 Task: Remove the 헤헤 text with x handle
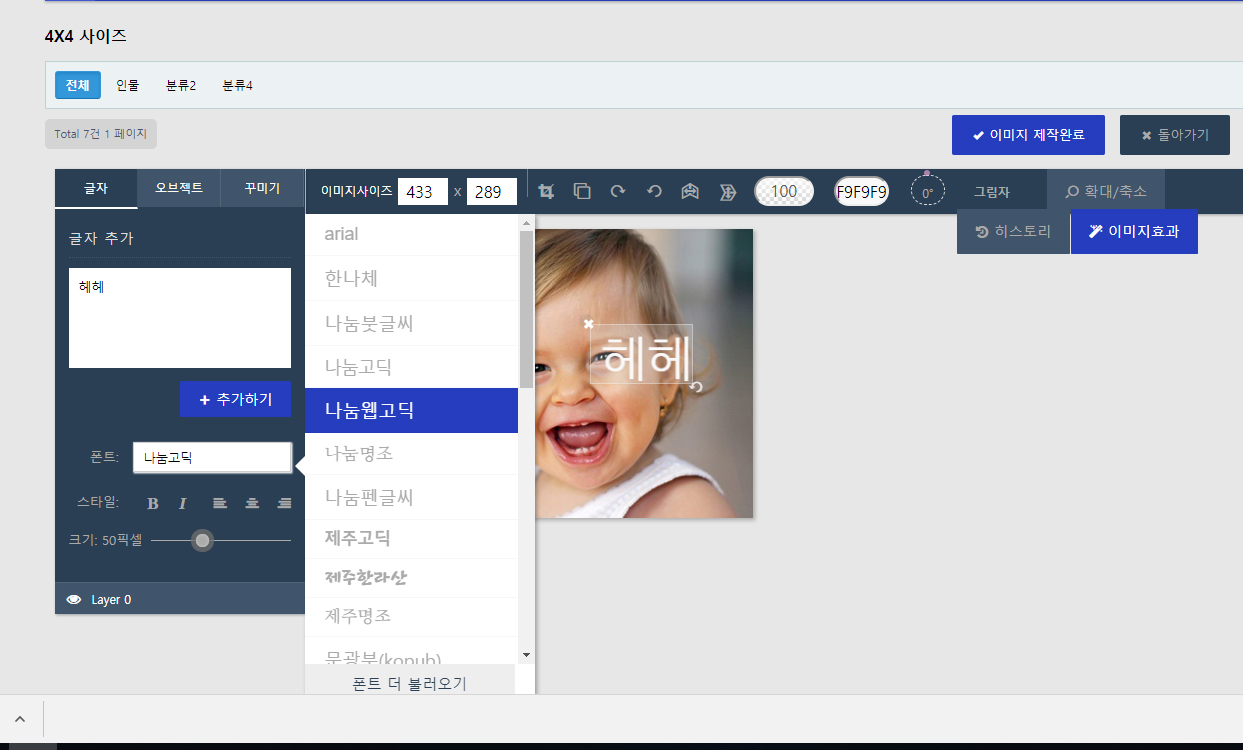point(589,324)
